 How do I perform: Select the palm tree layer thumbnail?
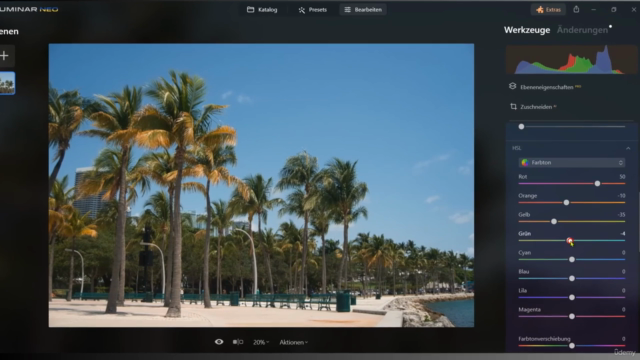pos(7,83)
